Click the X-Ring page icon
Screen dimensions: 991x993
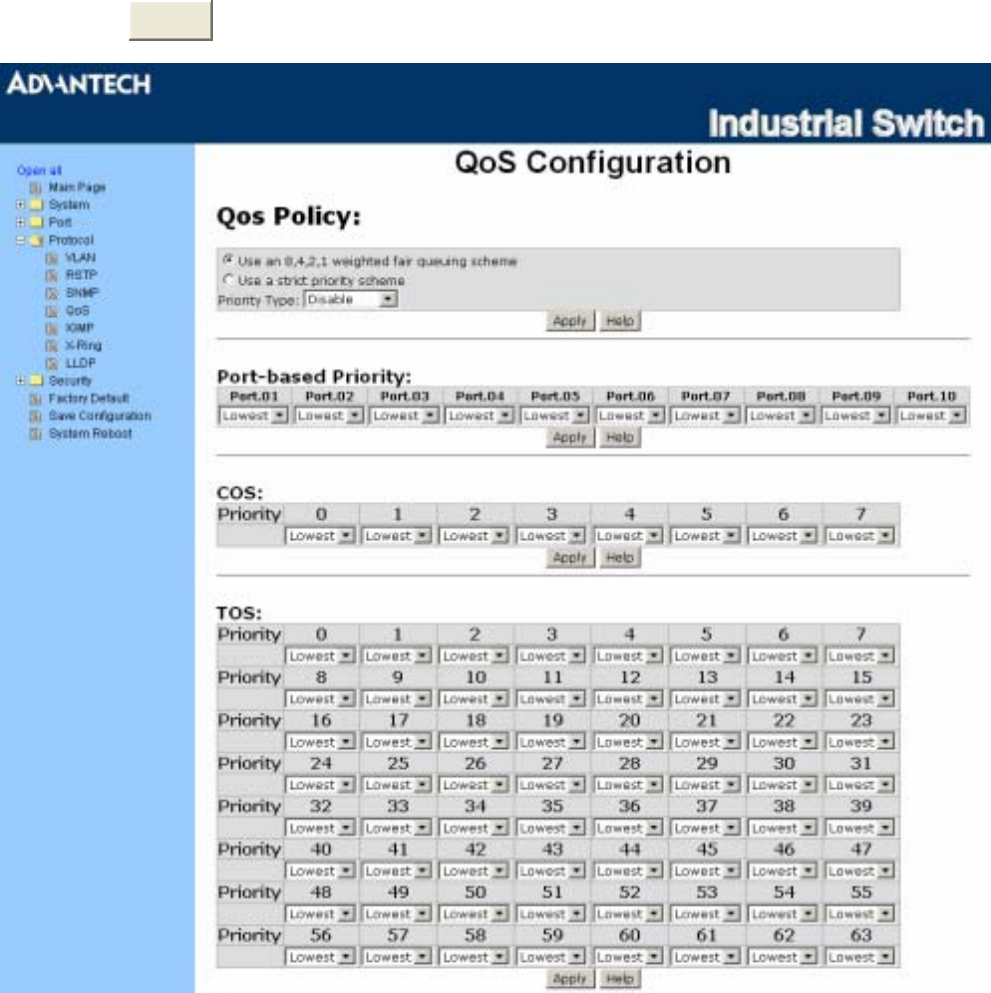click(53, 345)
